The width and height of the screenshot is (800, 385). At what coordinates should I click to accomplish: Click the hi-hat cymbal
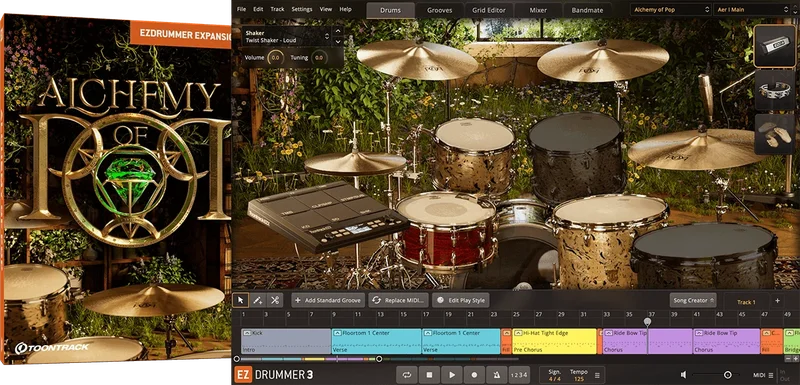tap(355, 163)
